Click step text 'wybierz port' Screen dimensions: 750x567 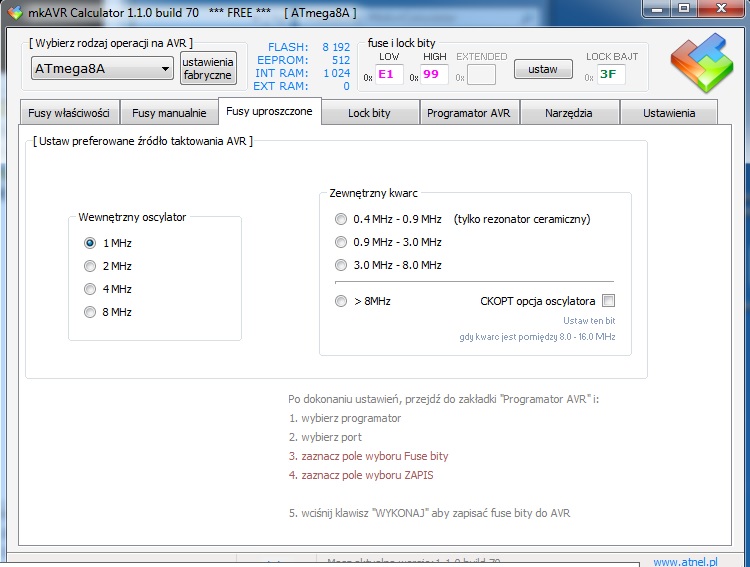331,437
